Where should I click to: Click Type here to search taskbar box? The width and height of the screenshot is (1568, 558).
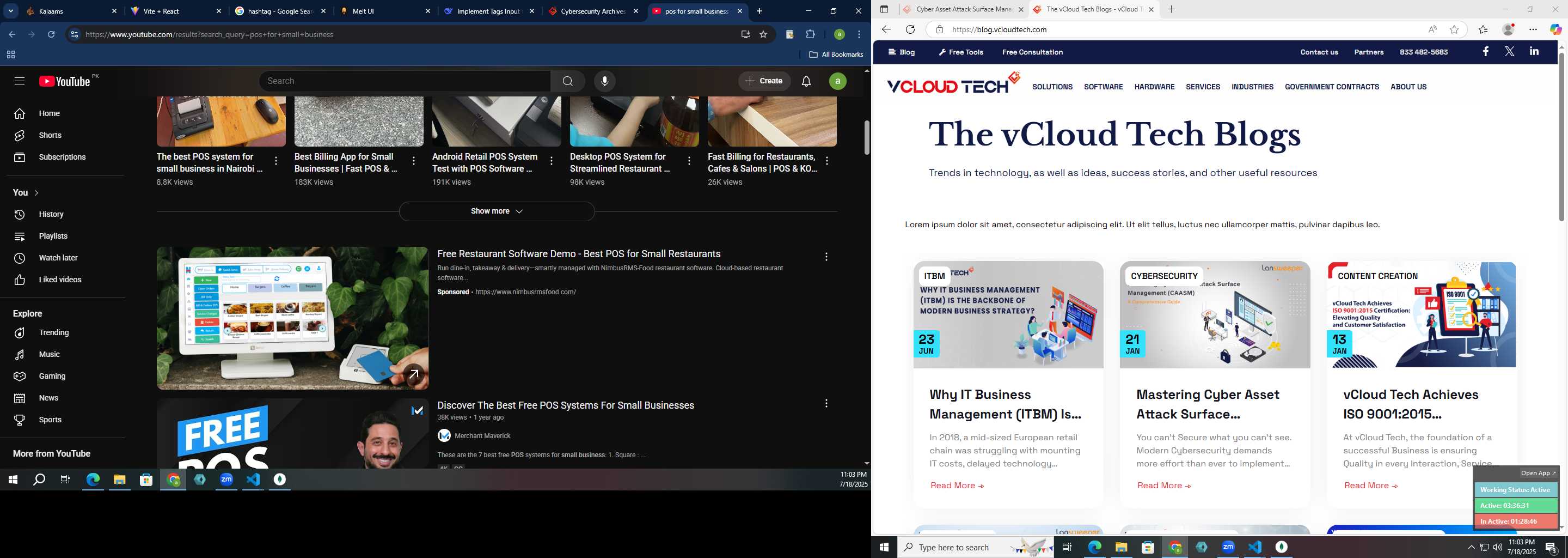coord(975,548)
